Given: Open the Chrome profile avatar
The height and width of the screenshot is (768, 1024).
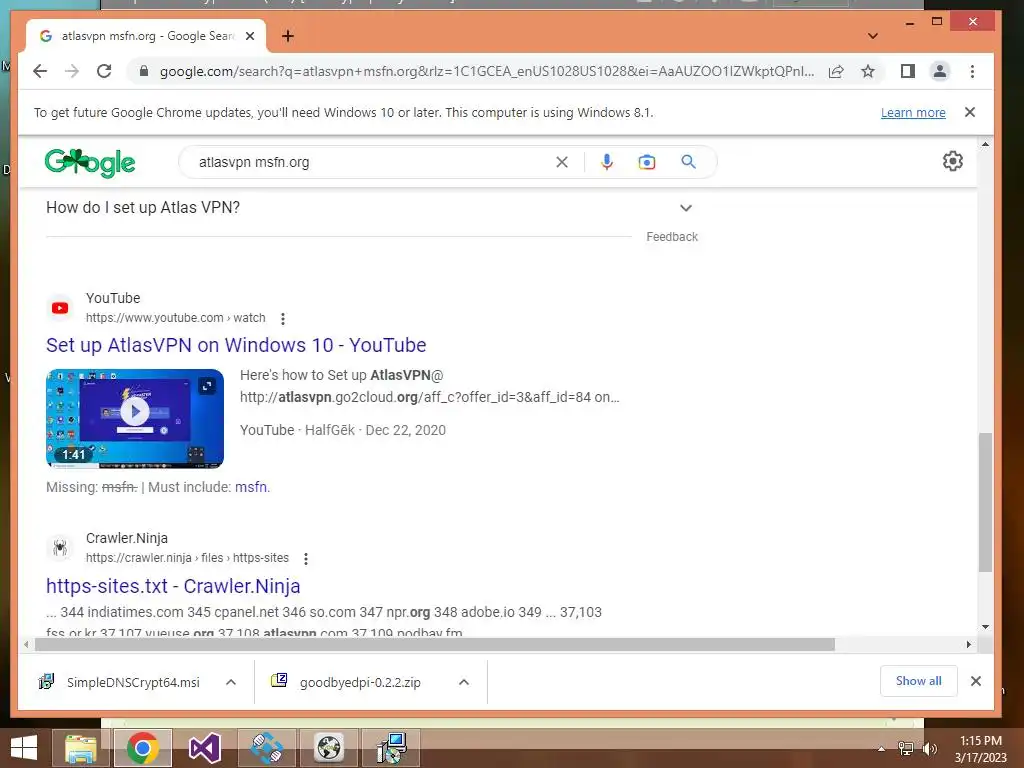Looking at the screenshot, I should click(x=940, y=71).
